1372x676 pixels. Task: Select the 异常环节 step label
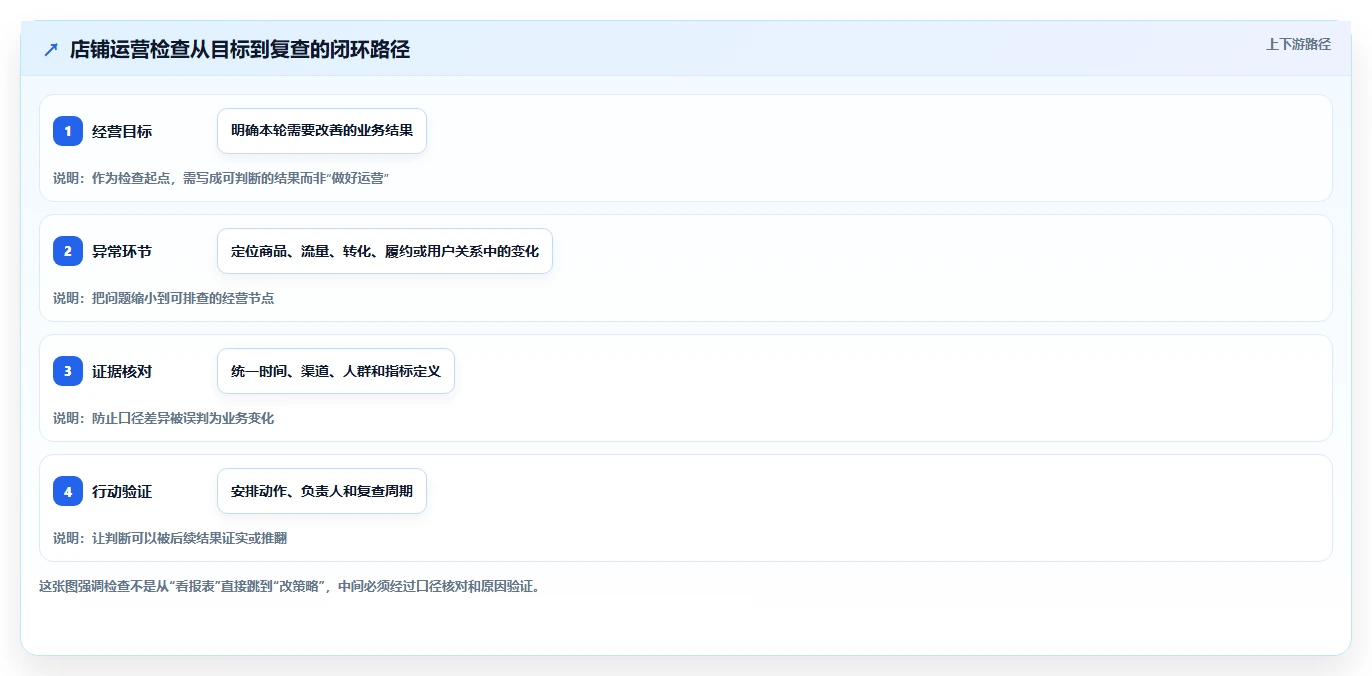(x=122, y=251)
